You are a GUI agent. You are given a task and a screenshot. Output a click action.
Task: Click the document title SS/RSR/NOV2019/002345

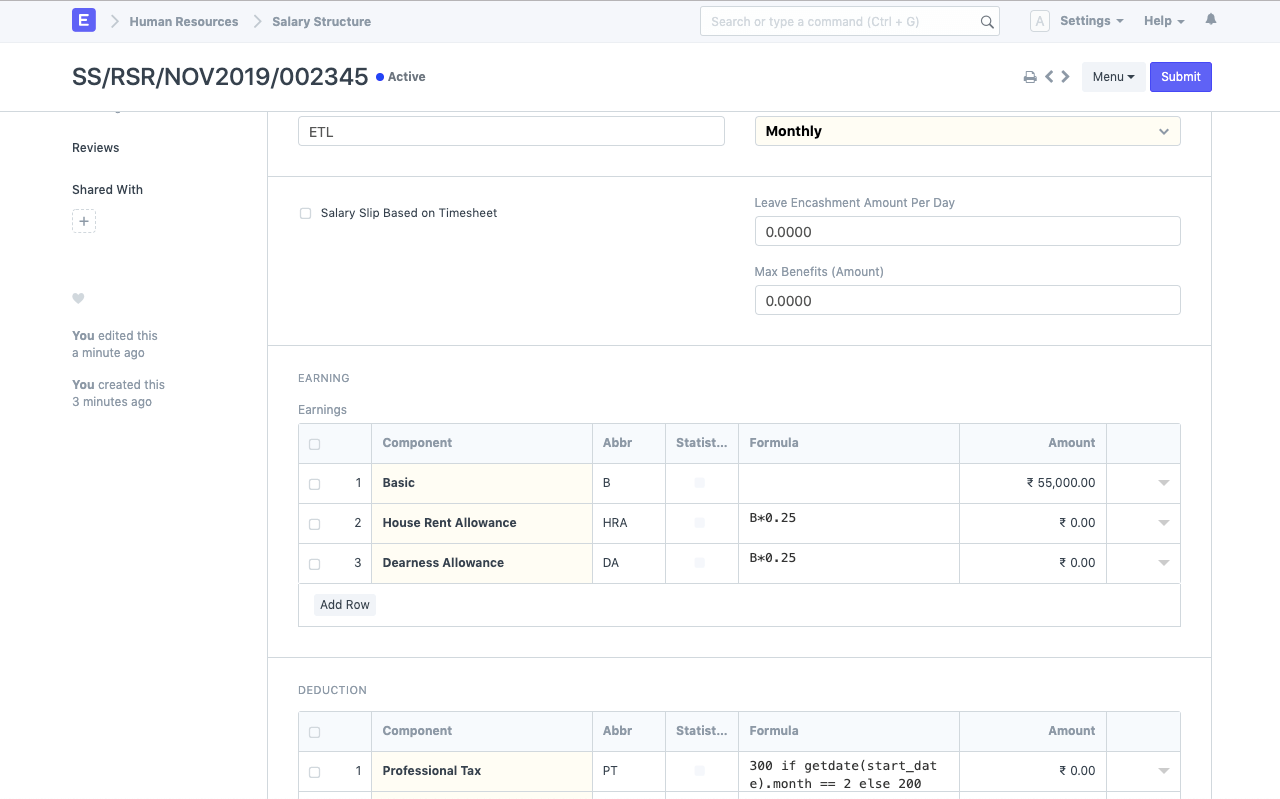coord(220,77)
